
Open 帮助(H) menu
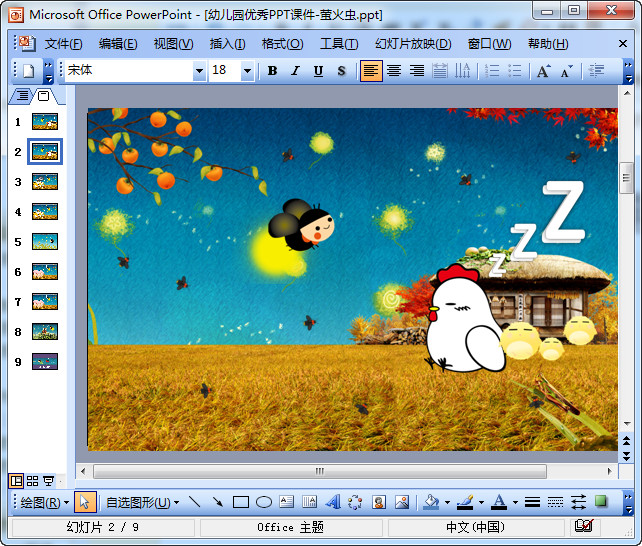[548, 43]
